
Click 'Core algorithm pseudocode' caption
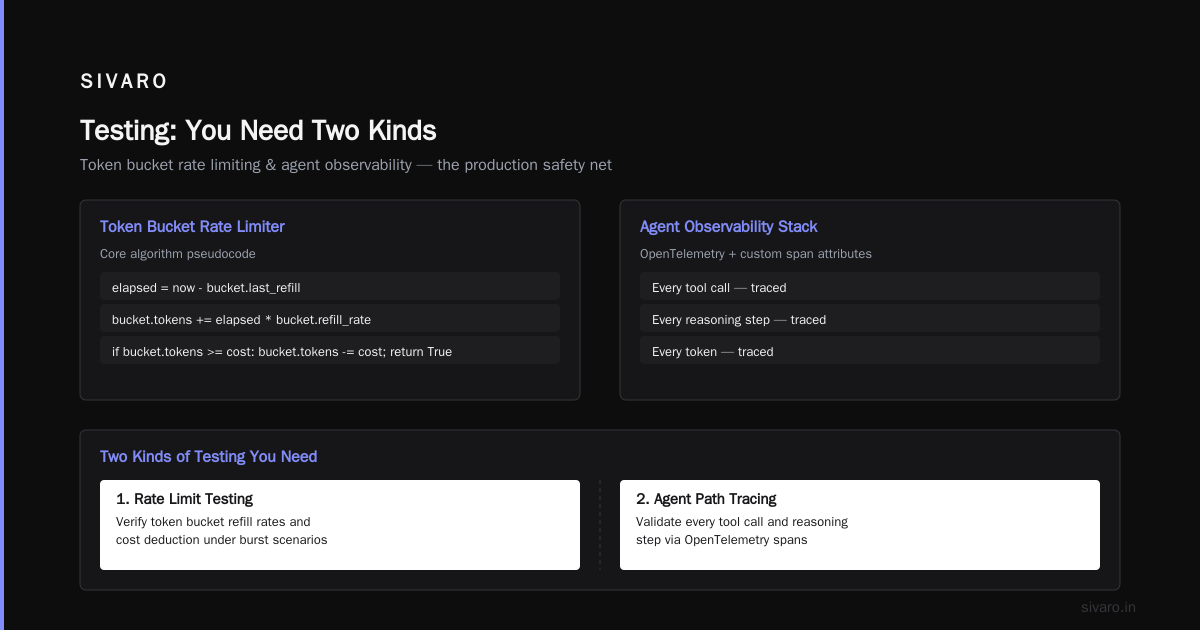tap(178, 254)
